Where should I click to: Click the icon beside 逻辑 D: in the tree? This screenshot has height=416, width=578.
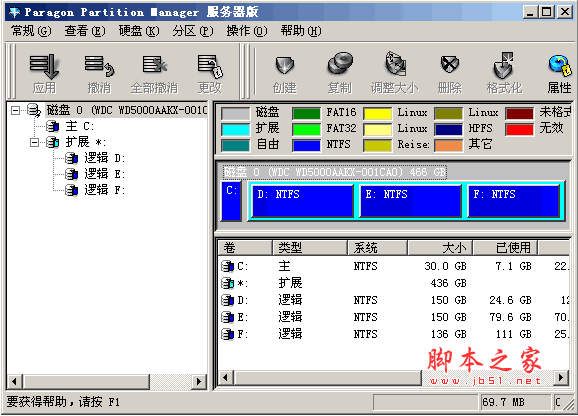(x=72, y=158)
